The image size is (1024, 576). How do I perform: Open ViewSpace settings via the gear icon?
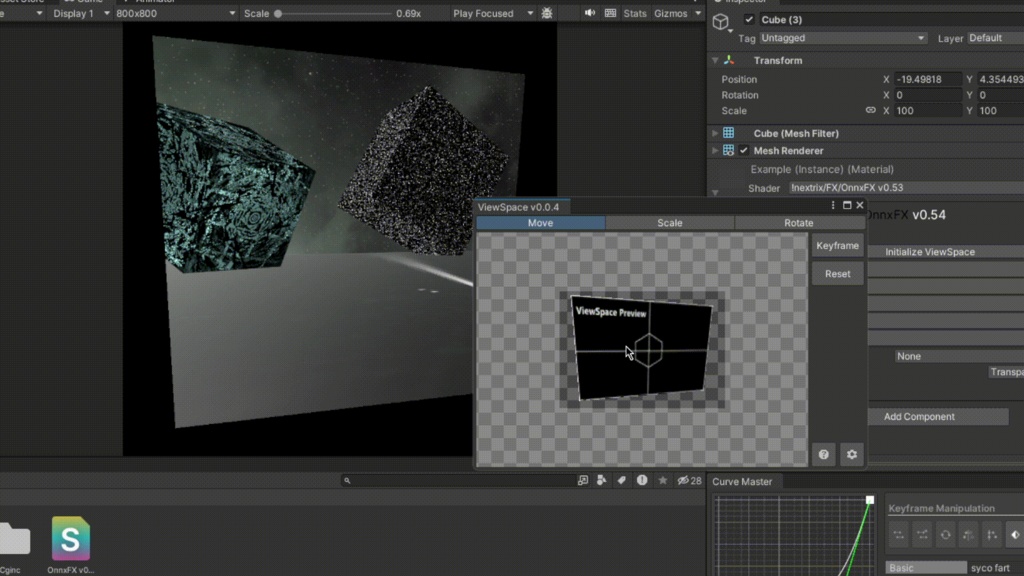[851, 454]
